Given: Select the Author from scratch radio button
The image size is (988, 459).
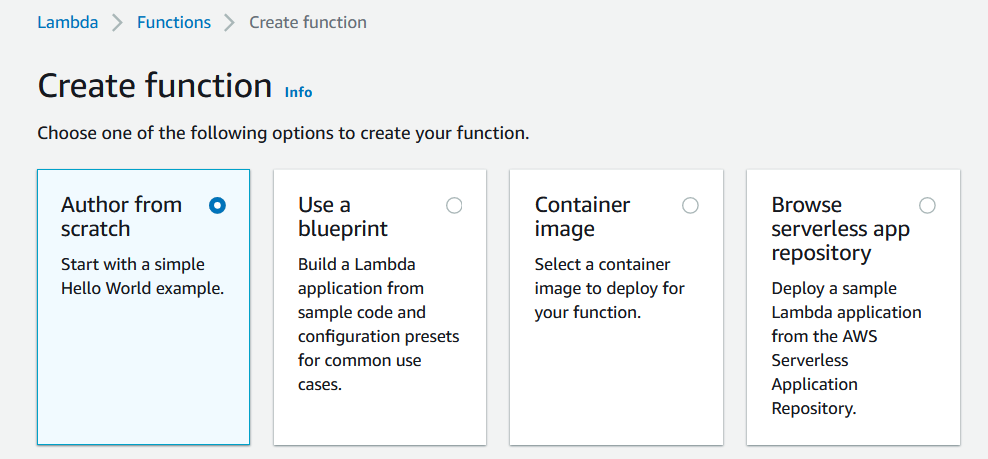Looking at the screenshot, I should [218, 205].
